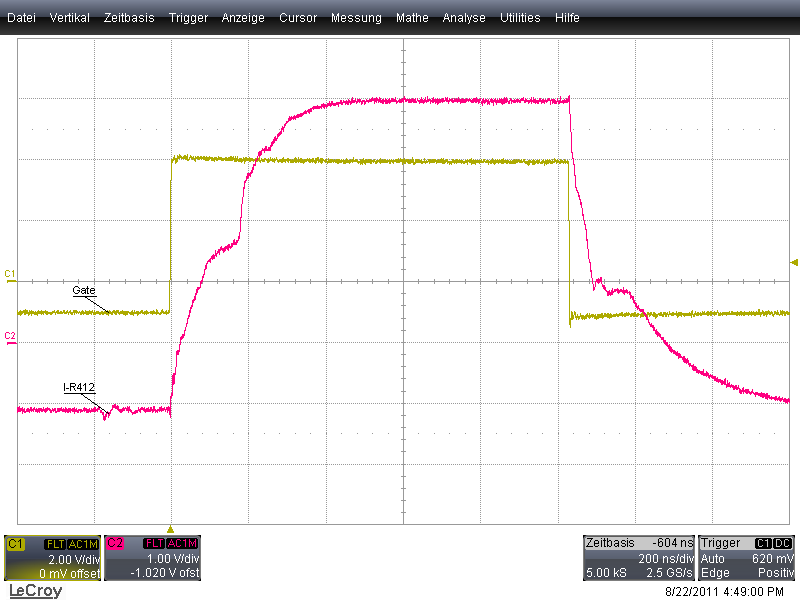Open the Datei menu
Screen dimensions: 800x600
tap(21, 18)
